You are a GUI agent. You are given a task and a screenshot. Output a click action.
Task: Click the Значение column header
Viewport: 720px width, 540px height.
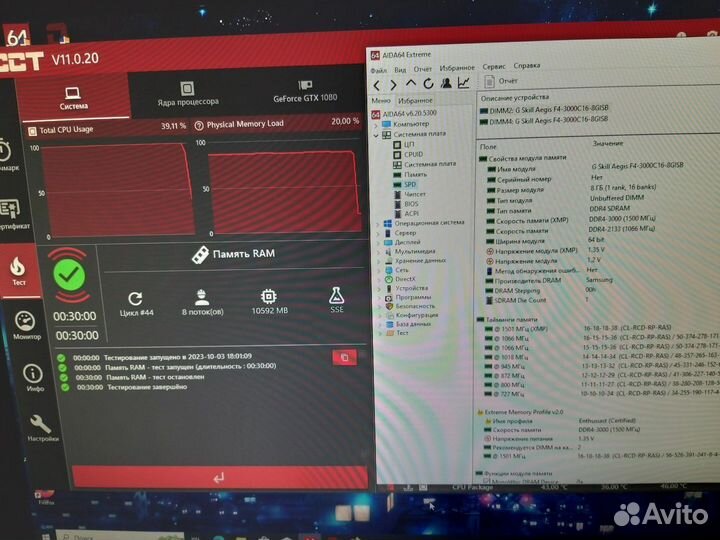pos(608,144)
